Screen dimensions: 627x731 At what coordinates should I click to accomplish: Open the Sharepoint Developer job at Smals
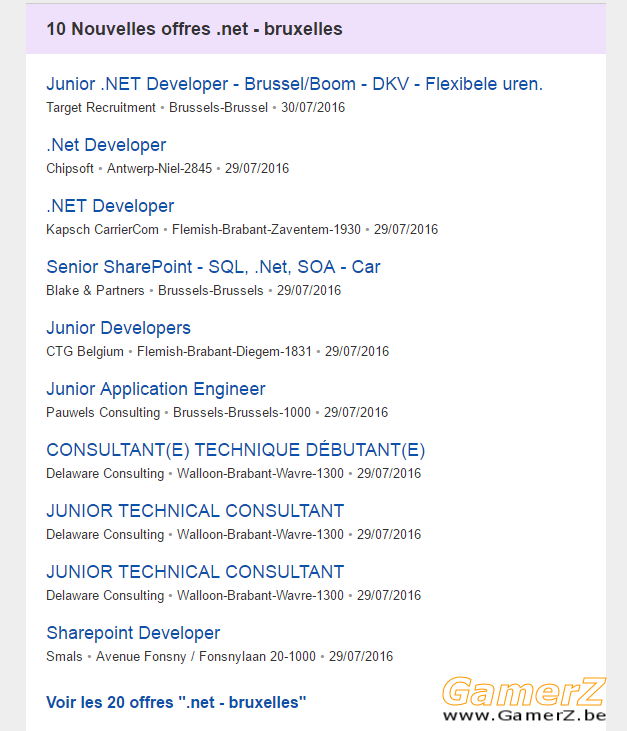[x=133, y=633]
